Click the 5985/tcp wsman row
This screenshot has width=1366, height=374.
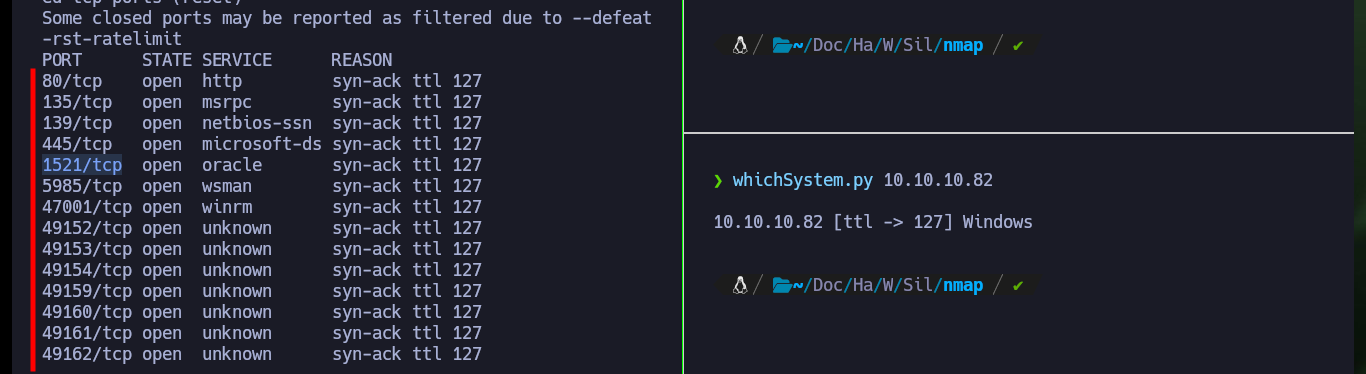tap(262, 186)
